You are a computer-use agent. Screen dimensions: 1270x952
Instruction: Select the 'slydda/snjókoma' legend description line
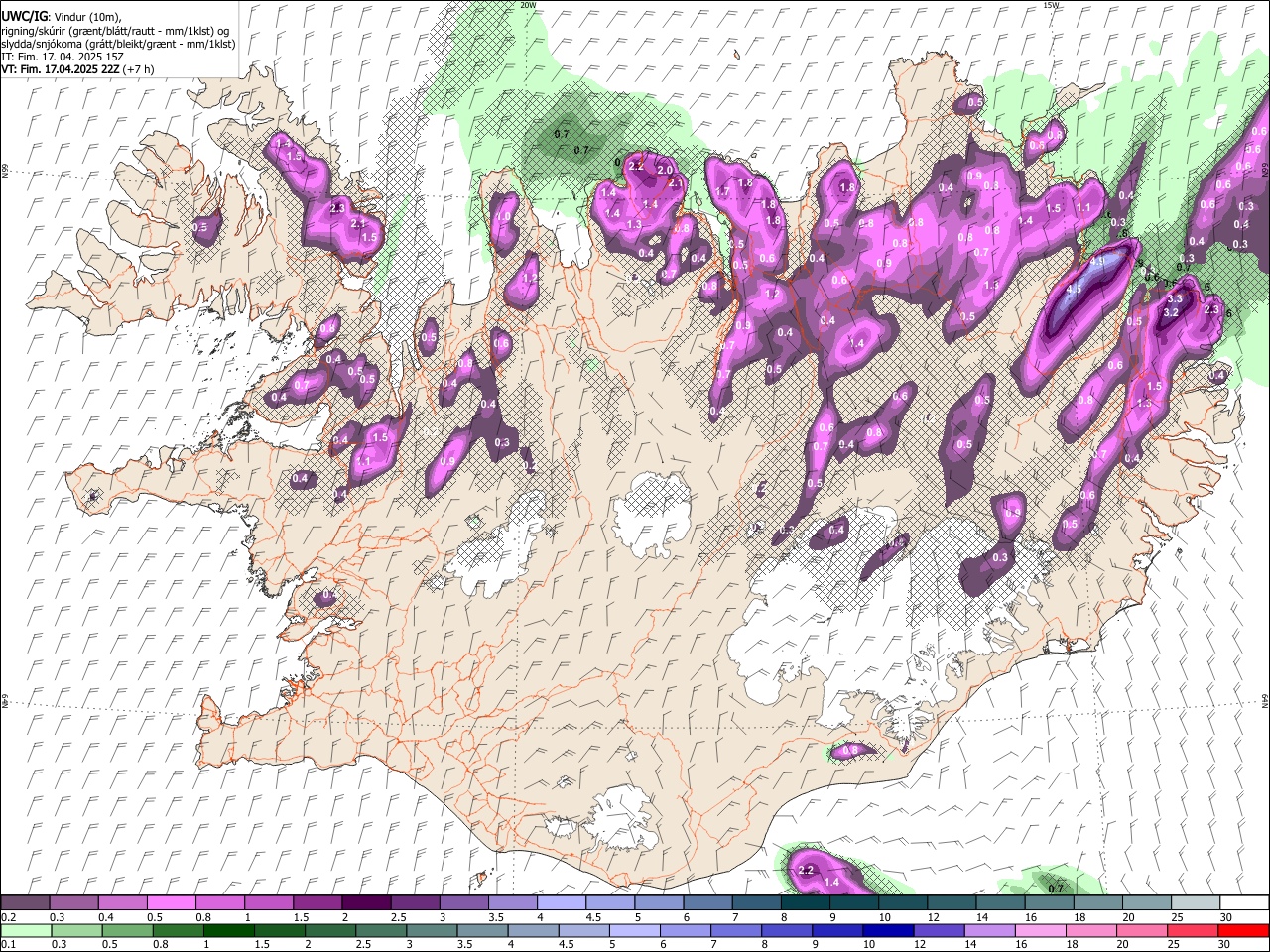coord(118,44)
